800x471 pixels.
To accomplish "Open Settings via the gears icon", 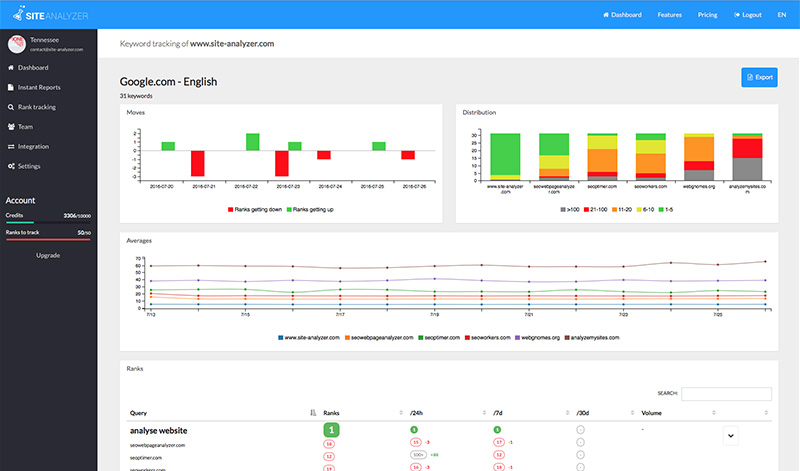I will coord(11,166).
